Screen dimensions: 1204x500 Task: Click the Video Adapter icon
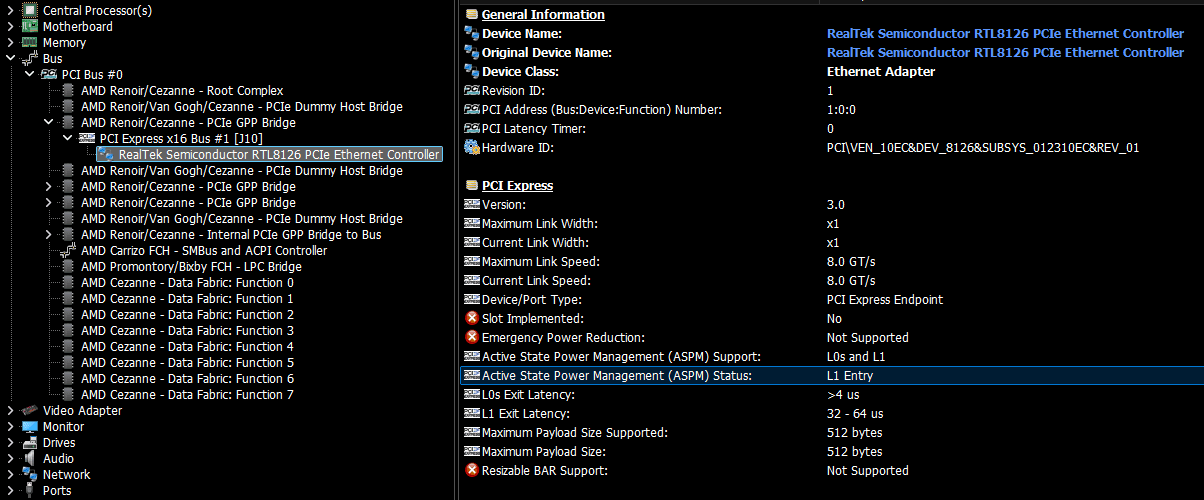click(29, 411)
